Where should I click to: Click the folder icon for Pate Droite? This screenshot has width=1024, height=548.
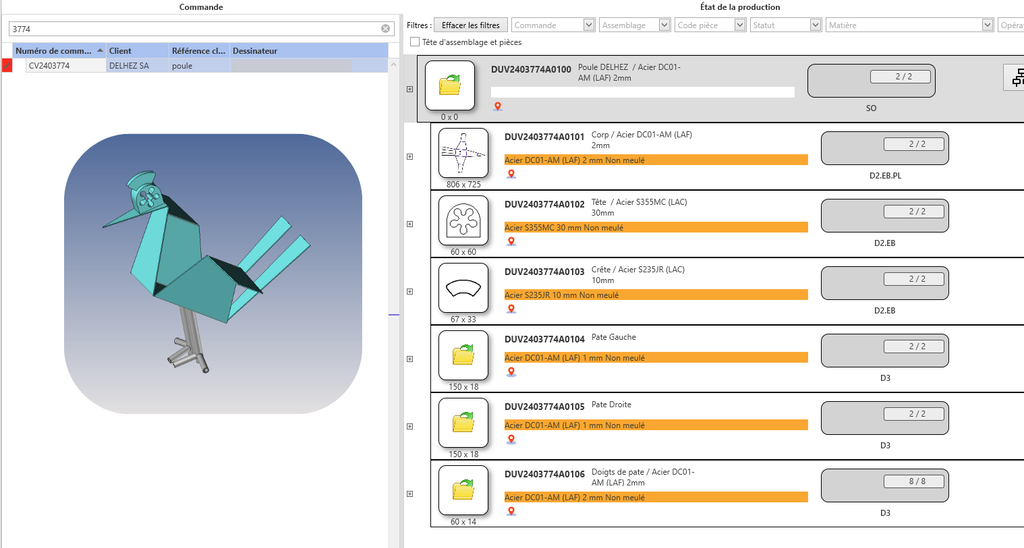click(463, 423)
